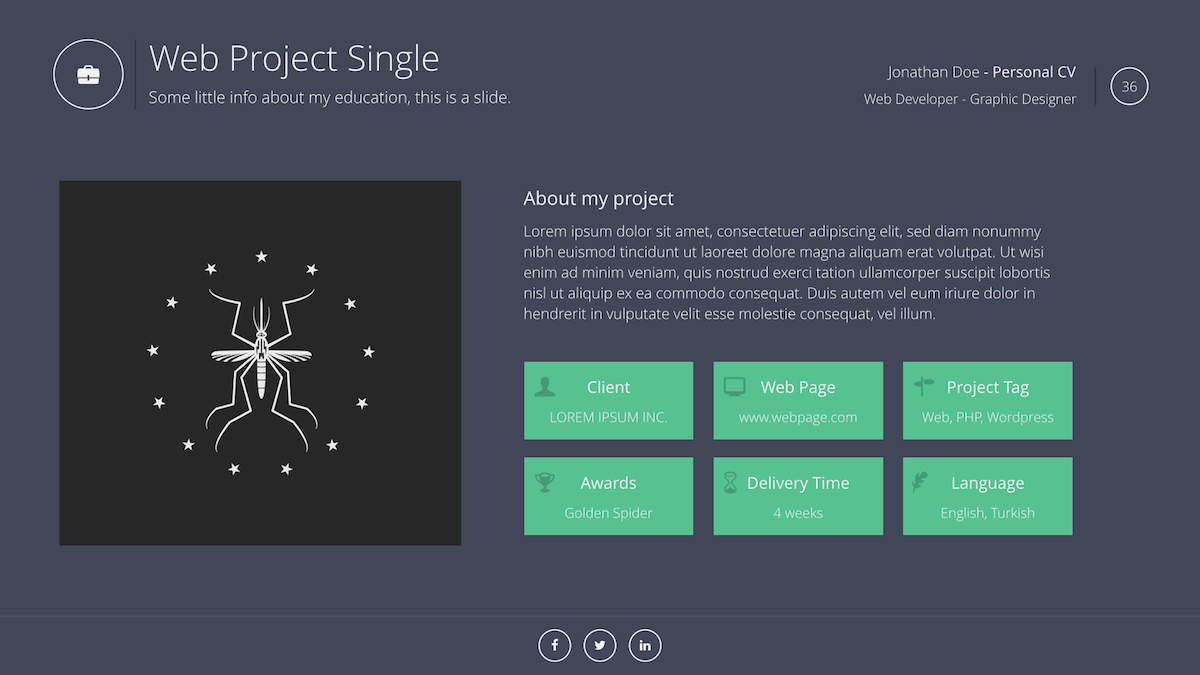
Task: Click the About my project heading
Action: [598, 199]
